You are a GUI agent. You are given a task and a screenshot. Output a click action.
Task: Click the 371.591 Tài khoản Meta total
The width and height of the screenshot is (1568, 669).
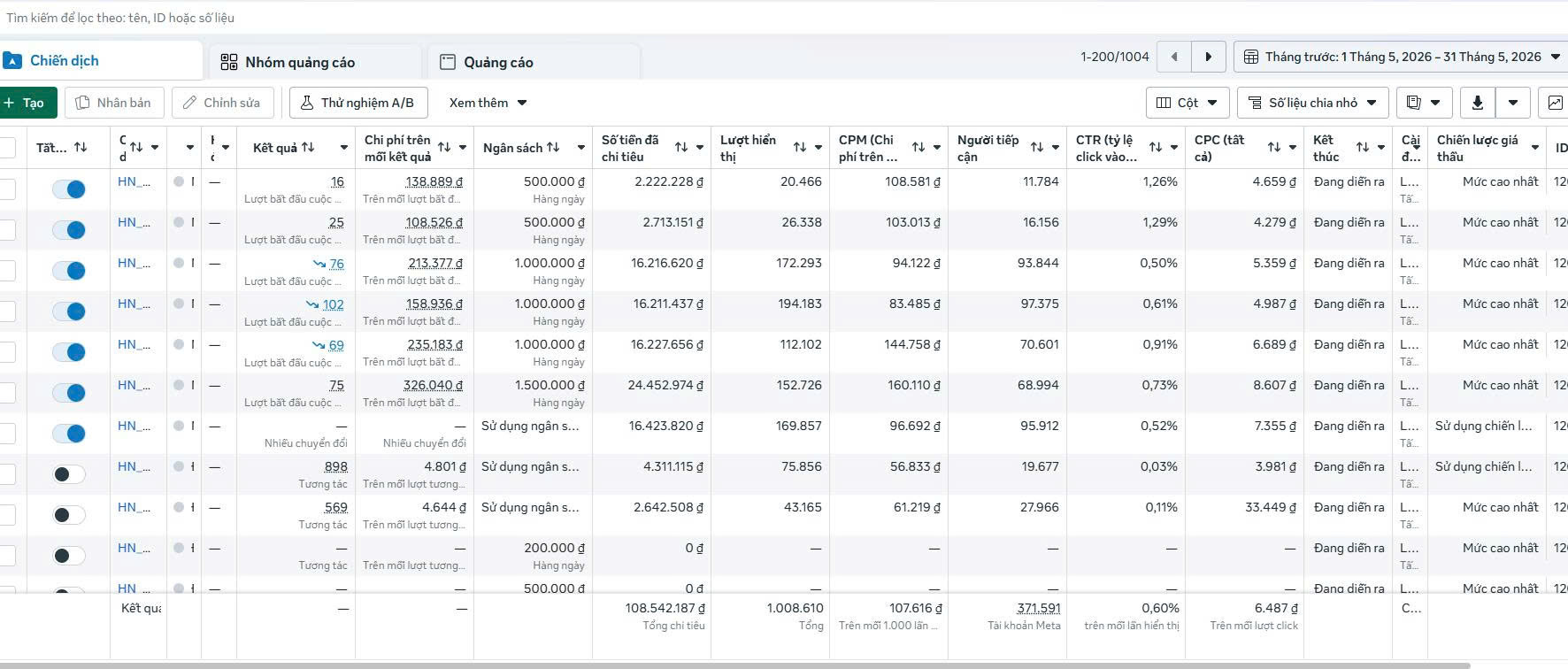[x=1038, y=608]
